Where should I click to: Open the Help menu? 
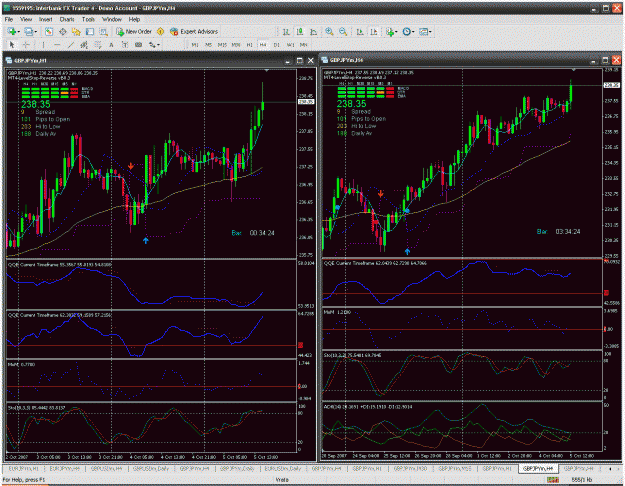pos(134,19)
